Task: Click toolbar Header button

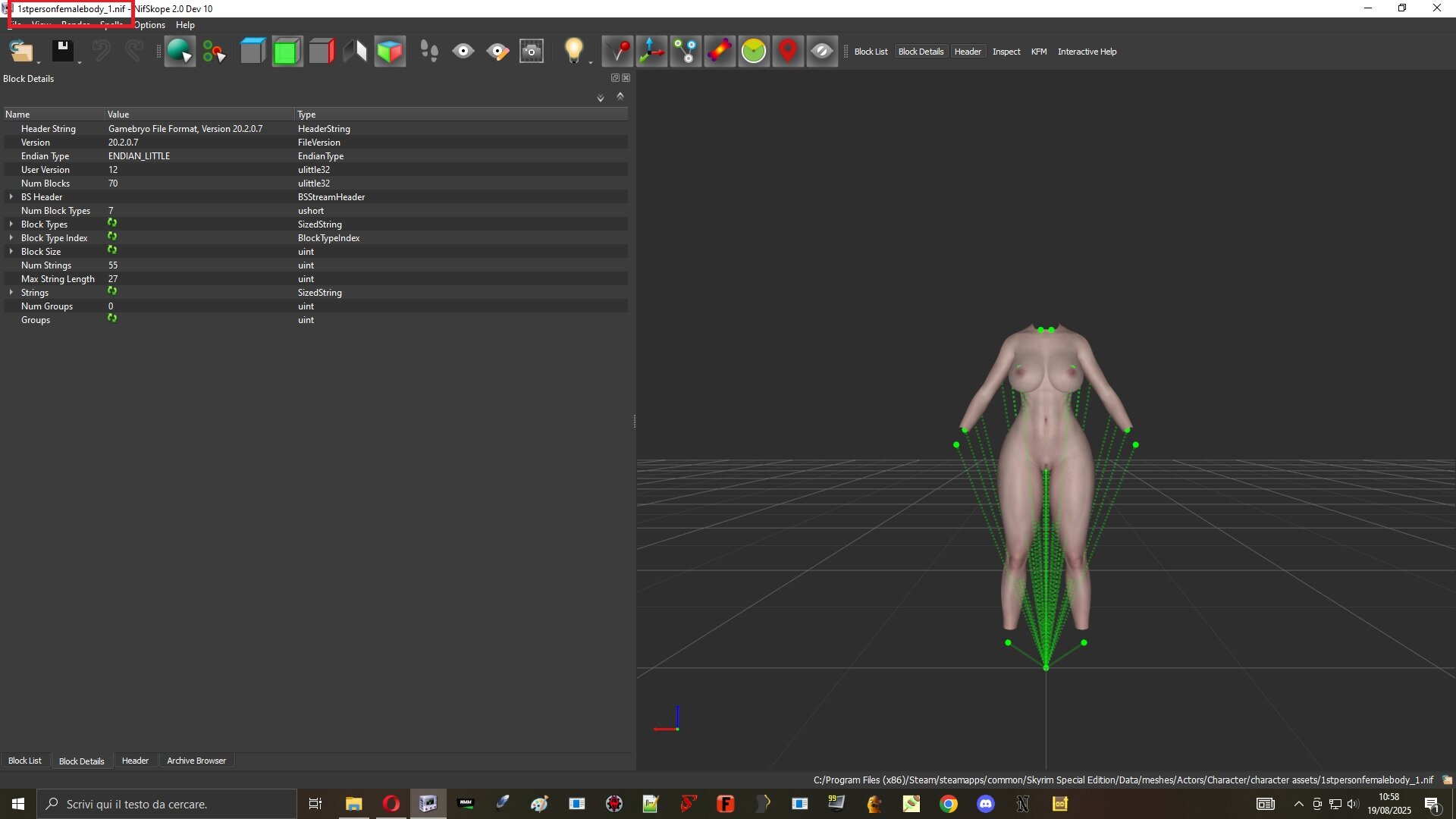Action: coord(968,52)
